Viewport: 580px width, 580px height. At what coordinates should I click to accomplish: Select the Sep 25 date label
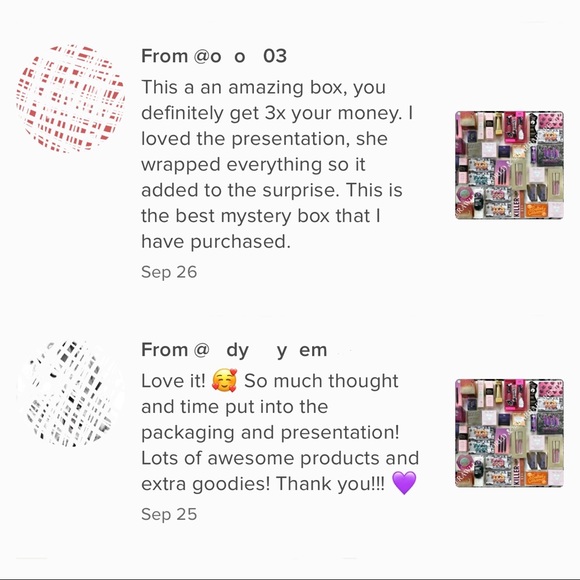(x=169, y=514)
